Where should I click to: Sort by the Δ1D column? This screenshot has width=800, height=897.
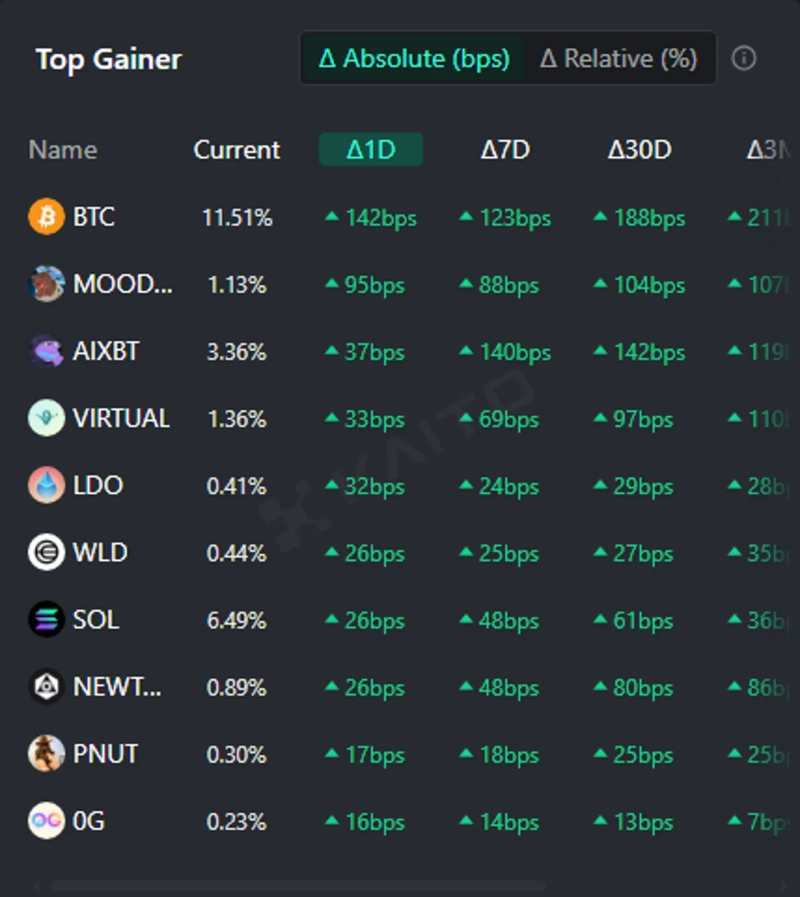click(371, 150)
